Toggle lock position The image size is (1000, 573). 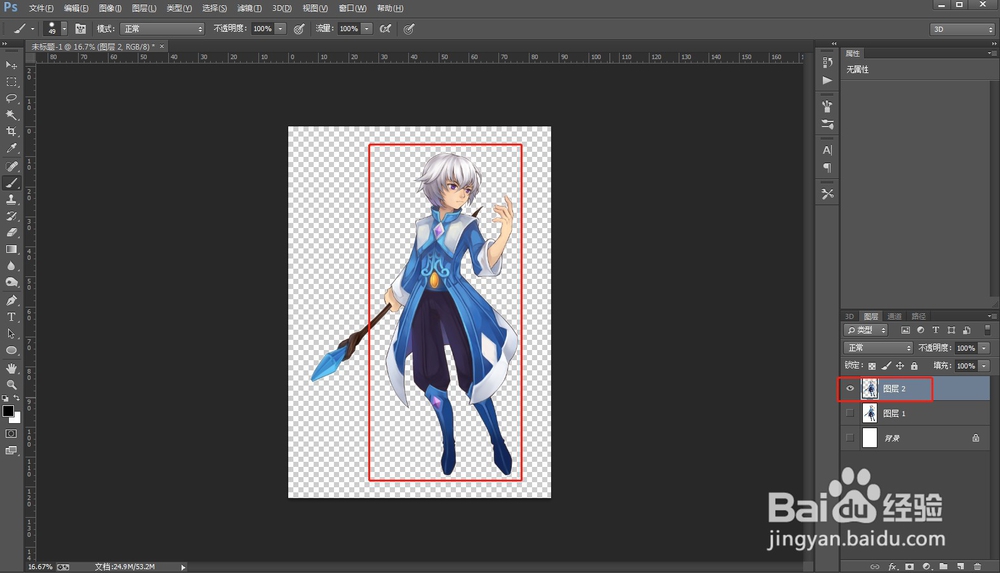coord(900,366)
